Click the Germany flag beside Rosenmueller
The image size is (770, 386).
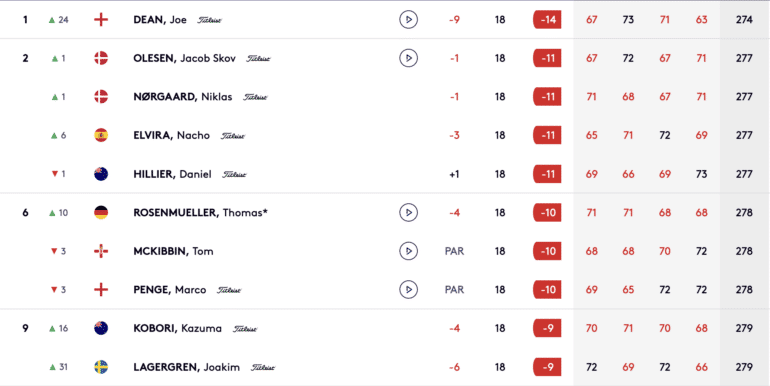pos(101,213)
